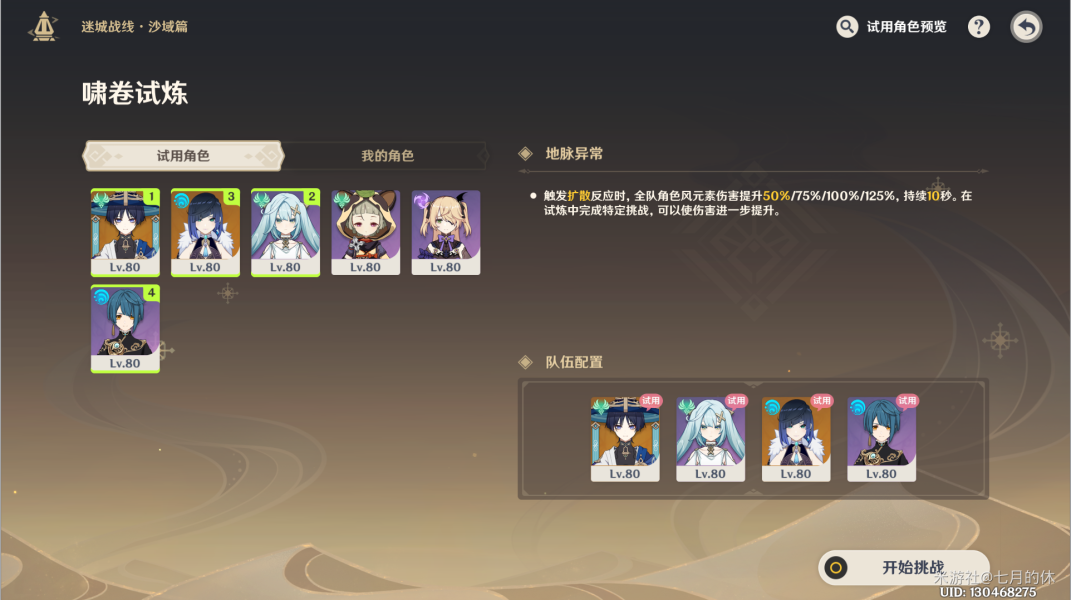Click Xingqiu in the team lineup slot
Screen dimensions: 1071x600
pyautogui.click(x=881, y=439)
